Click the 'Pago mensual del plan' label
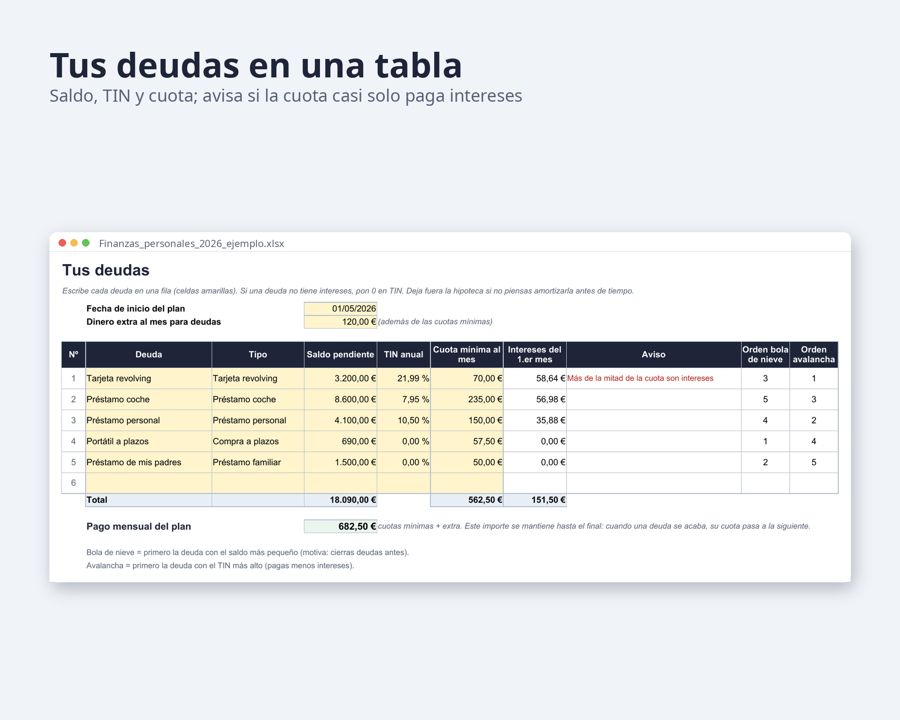The width and height of the screenshot is (900, 720). (138, 527)
